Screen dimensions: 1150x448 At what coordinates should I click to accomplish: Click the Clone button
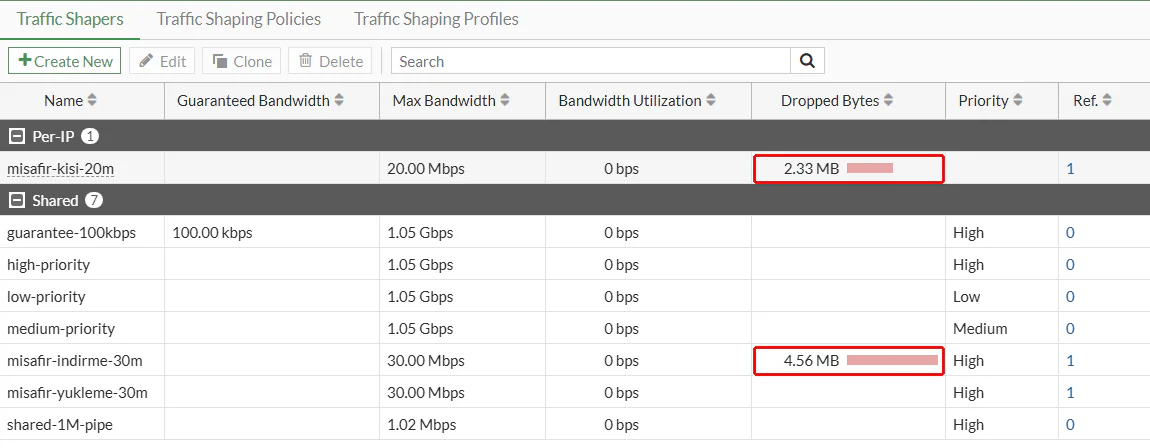(x=242, y=62)
